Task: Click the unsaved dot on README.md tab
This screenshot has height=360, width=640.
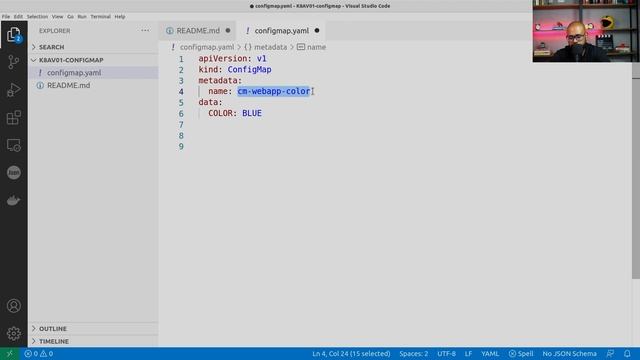Action: (x=228, y=31)
